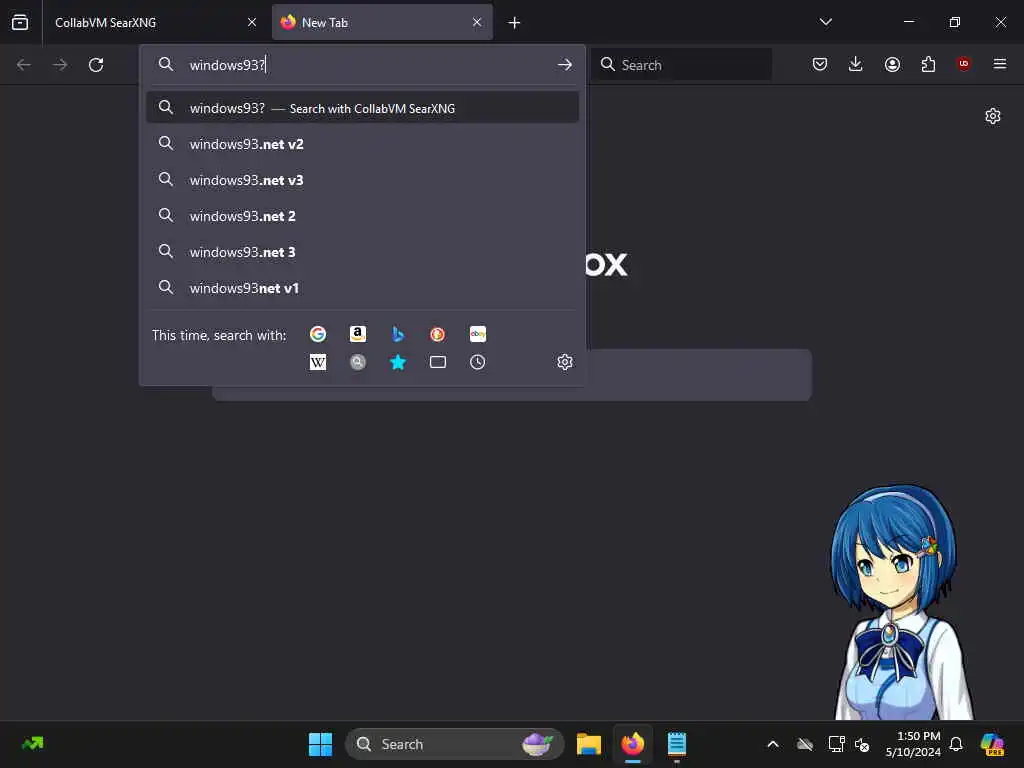Click the Go arrow in the address bar
The height and width of the screenshot is (768, 1024).
click(x=565, y=65)
